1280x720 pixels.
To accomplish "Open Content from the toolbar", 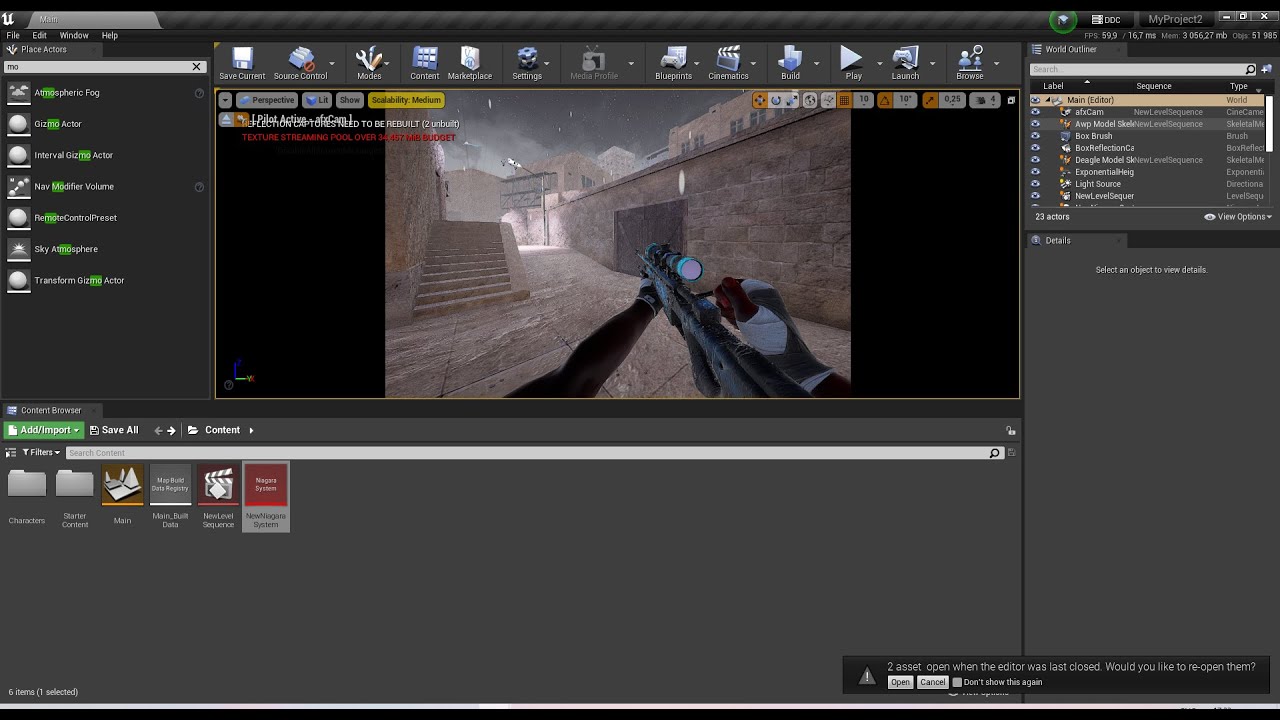I will [425, 63].
